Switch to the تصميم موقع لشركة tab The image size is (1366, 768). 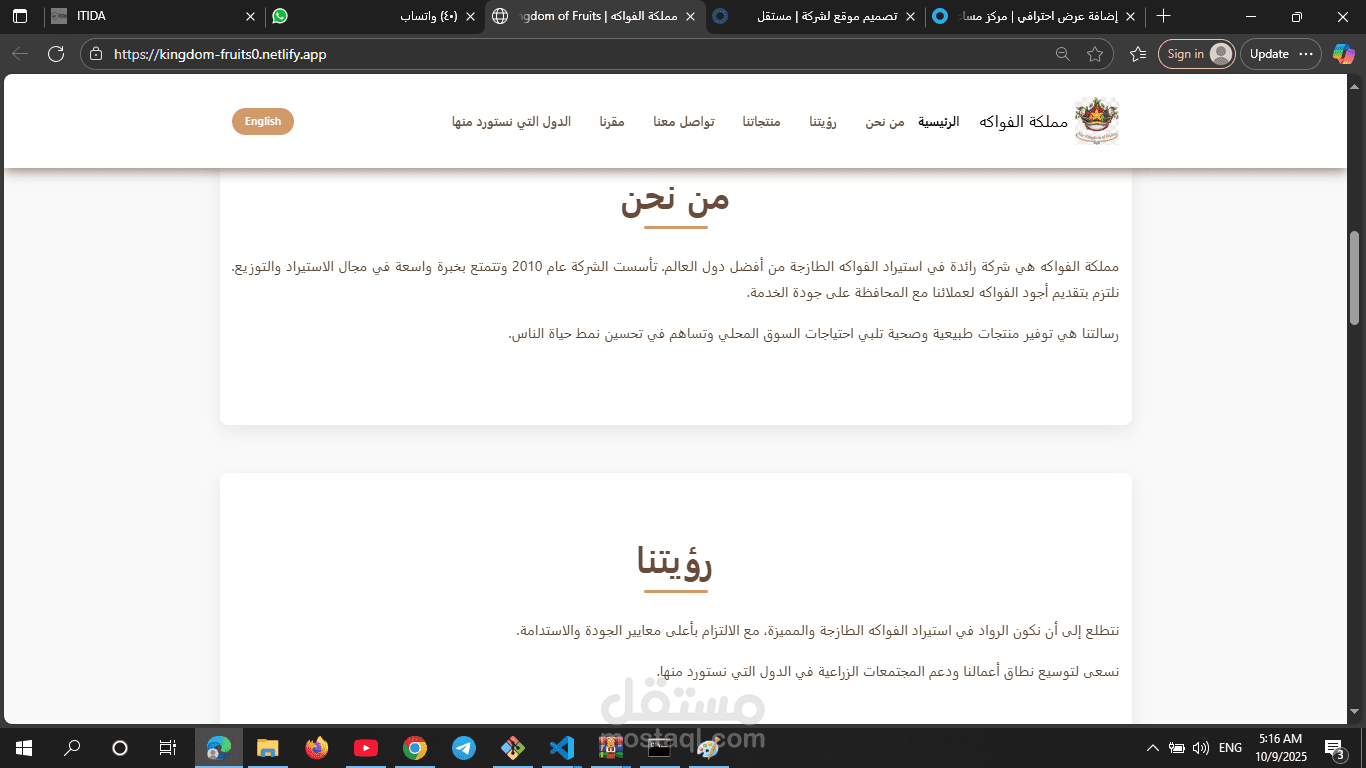[x=815, y=16]
